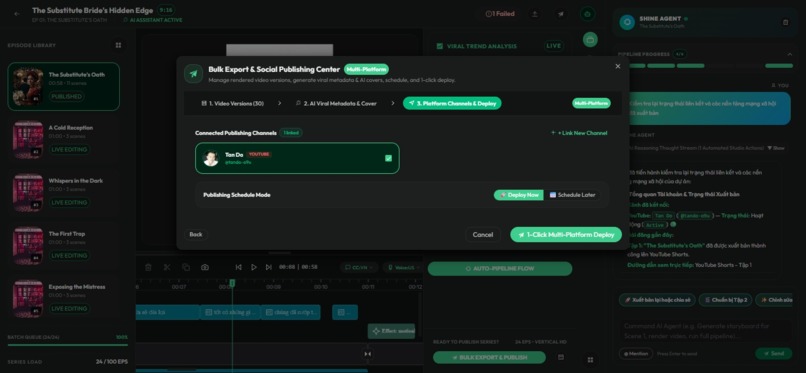
Task: Click the round green TV icon button
Action: pyautogui.click(x=590, y=39)
